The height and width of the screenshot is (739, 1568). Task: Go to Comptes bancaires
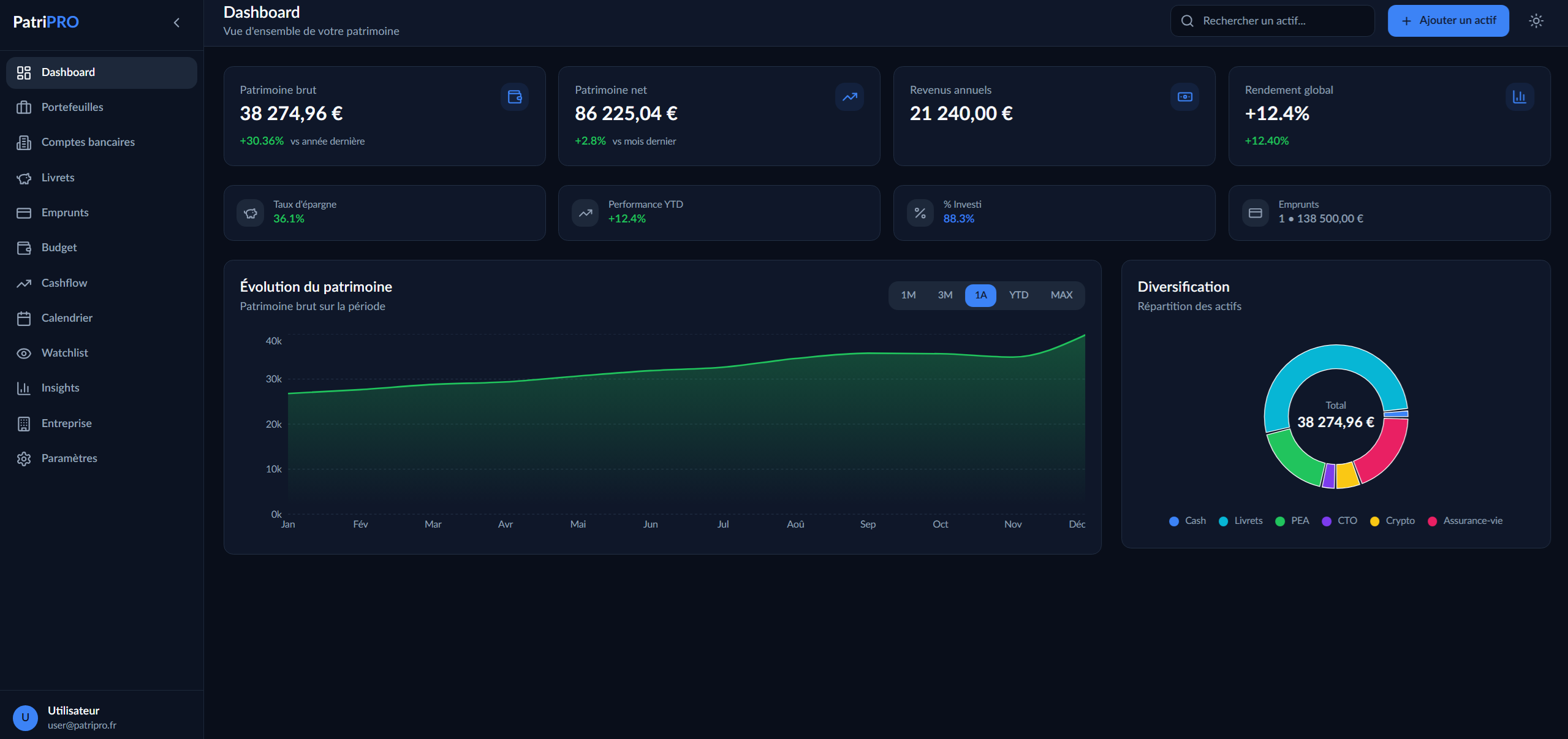click(102, 142)
